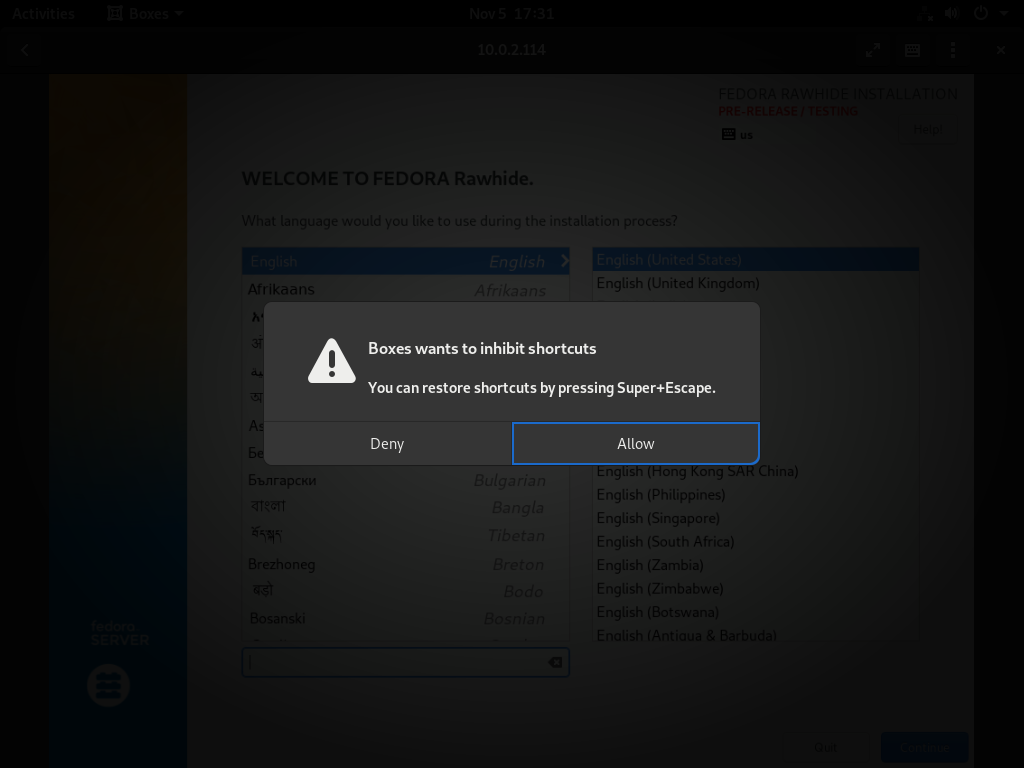The width and height of the screenshot is (1024, 768).
Task: Click the language search field
Action: [406, 662]
